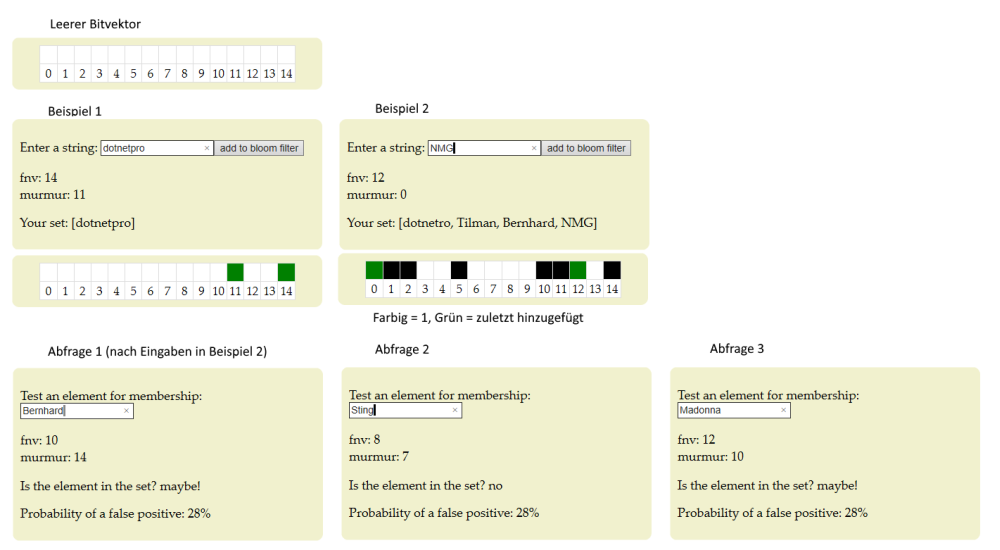The image size is (1000, 550).
Task: Click the 'Sting' membership test field
Action: click(x=397, y=410)
